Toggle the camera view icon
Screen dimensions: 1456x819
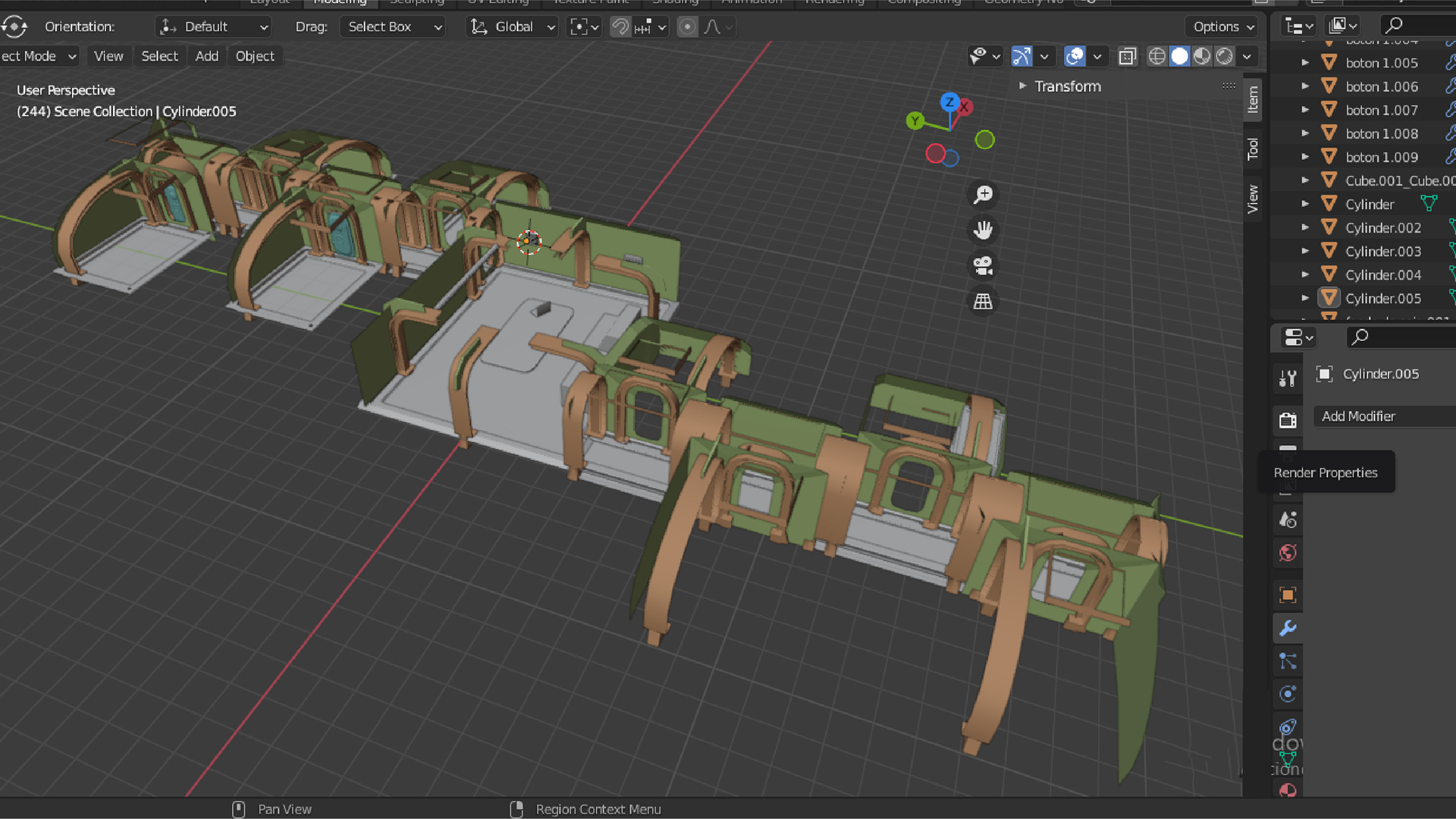983,265
